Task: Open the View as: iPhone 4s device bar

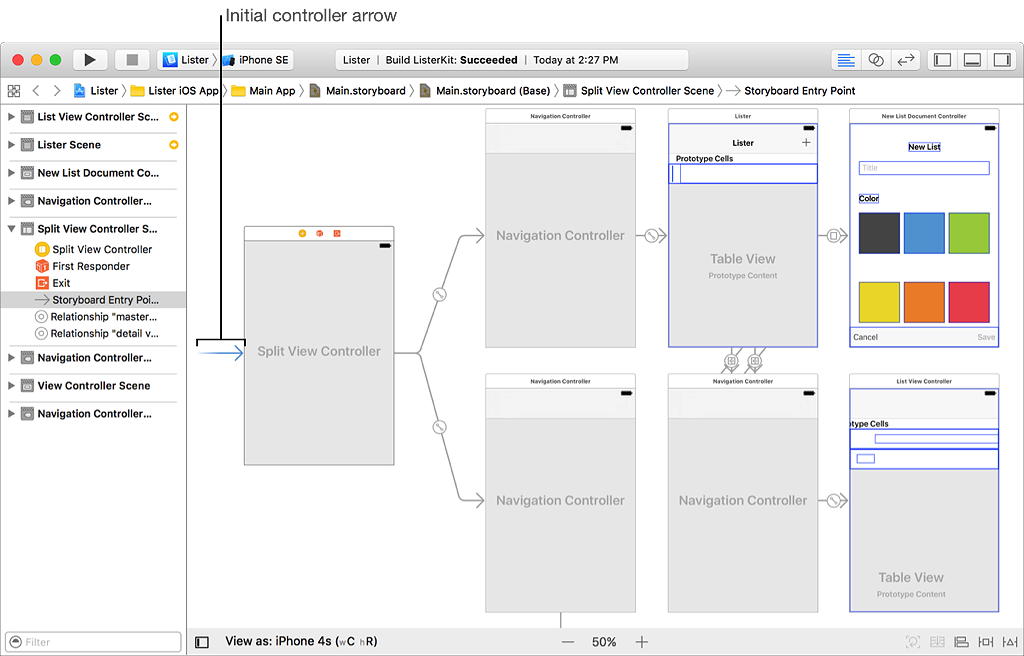Action: coord(301,642)
